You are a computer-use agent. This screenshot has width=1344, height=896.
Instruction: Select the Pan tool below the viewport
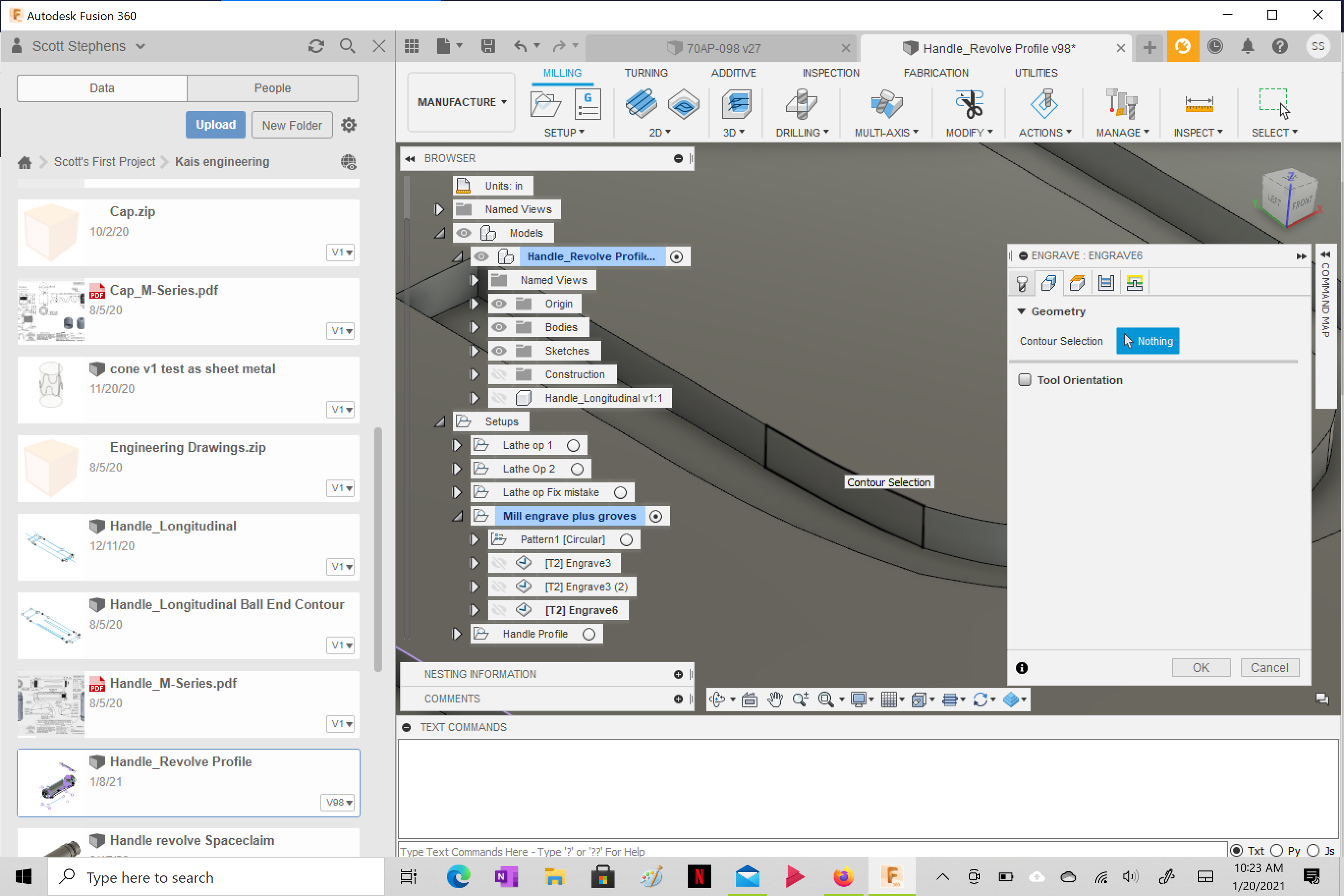tap(776, 699)
